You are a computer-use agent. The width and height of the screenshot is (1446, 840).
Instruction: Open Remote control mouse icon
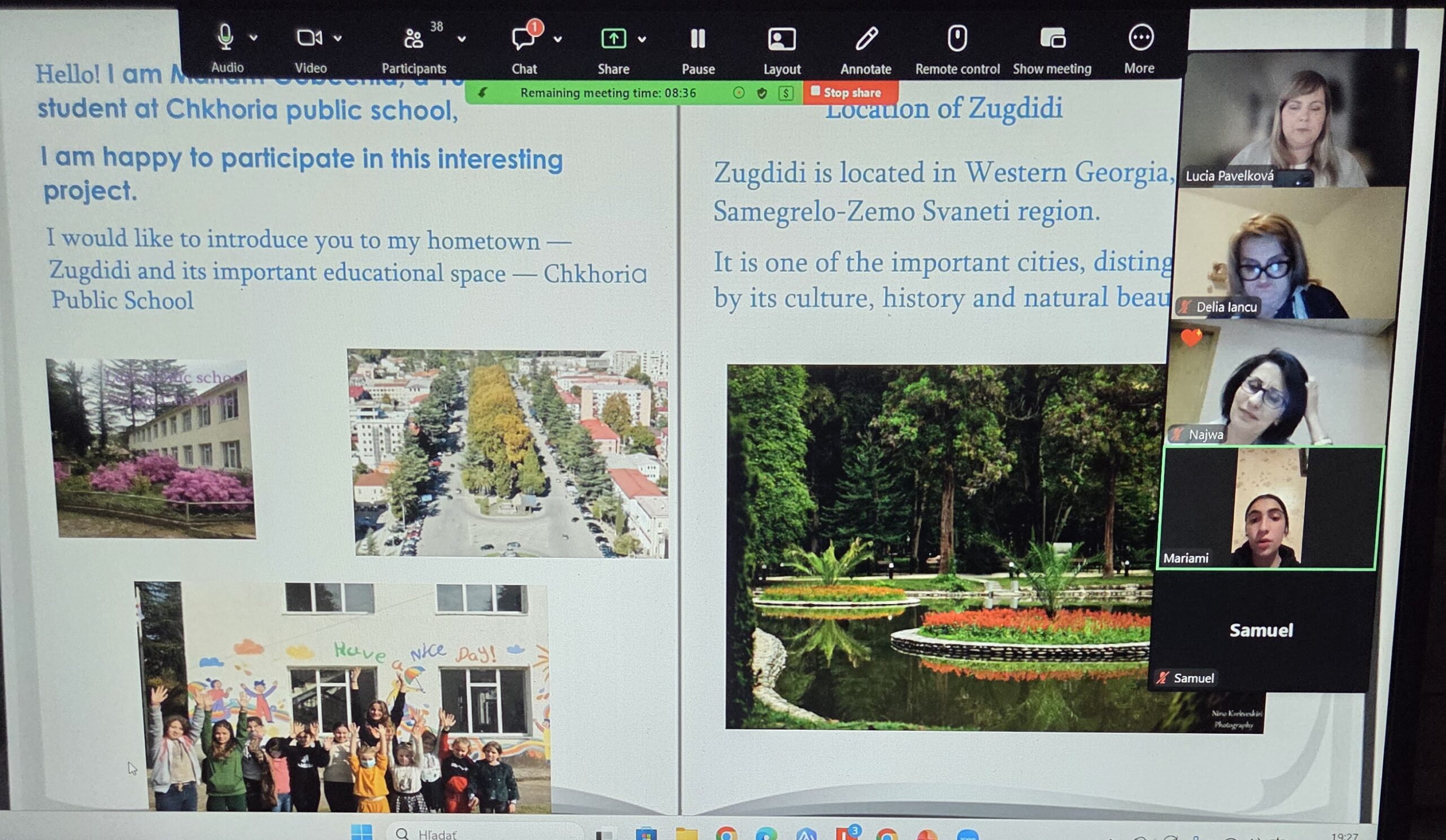(956, 38)
